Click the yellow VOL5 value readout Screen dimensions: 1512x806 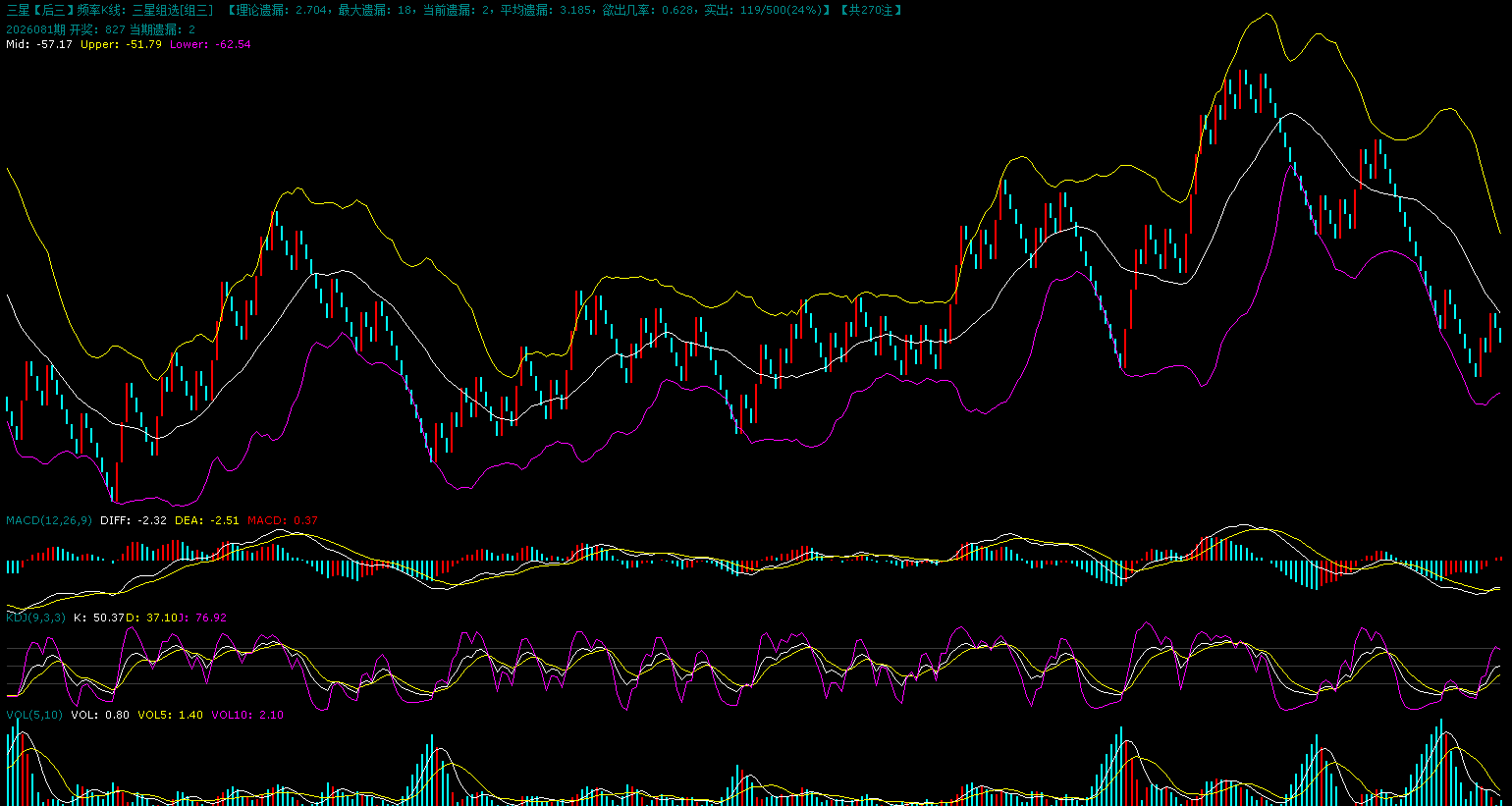click(x=170, y=715)
